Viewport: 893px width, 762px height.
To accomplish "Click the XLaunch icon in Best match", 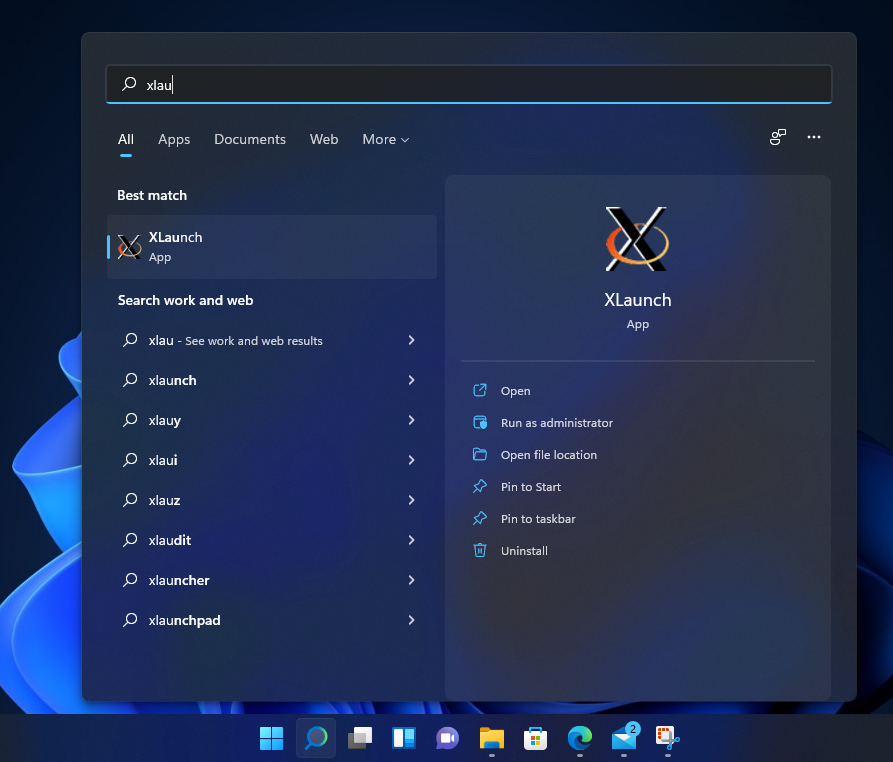I will (x=129, y=247).
